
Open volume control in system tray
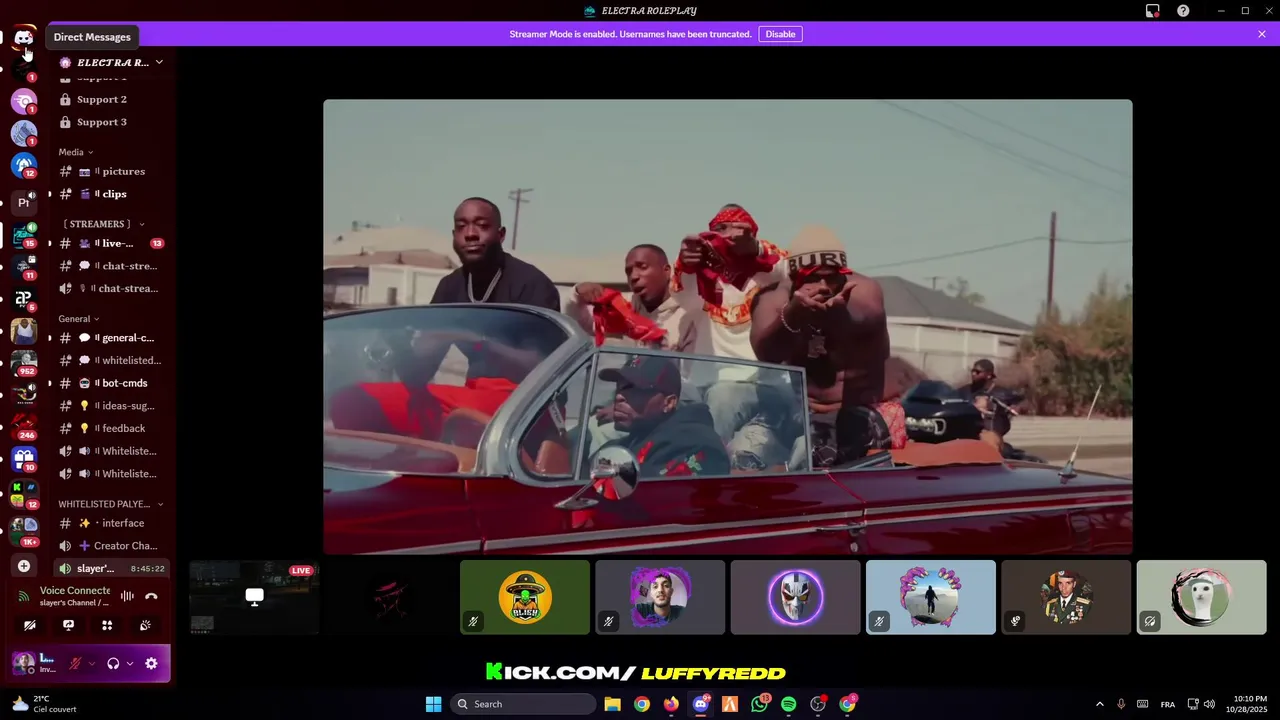[x=1209, y=704]
